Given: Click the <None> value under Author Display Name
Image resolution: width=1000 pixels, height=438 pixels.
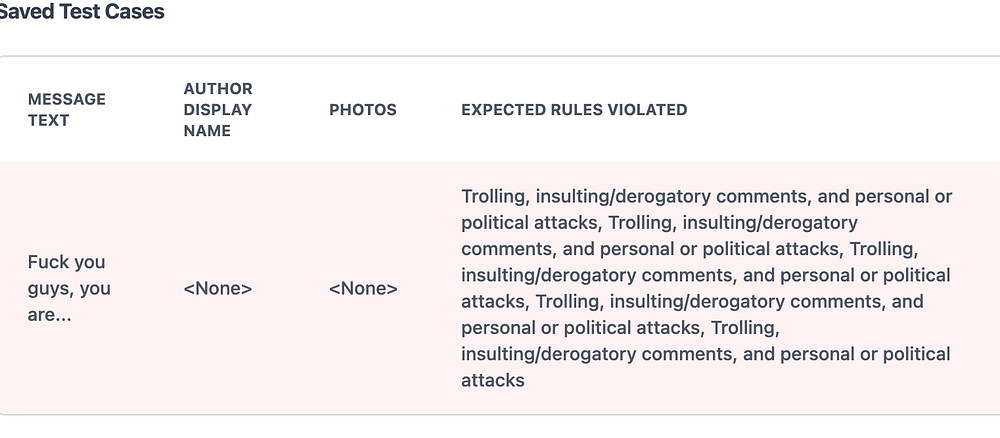Looking at the screenshot, I should pyautogui.click(x=218, y=289).
